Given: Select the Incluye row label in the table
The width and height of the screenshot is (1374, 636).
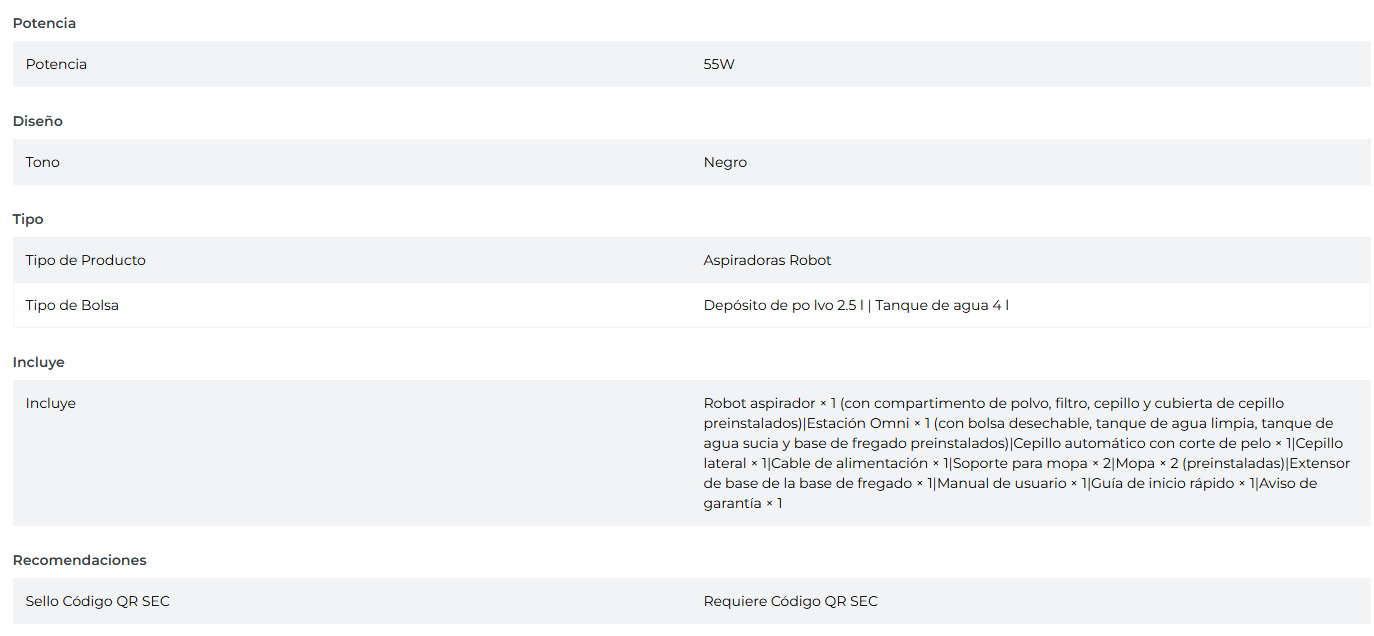Looking at the screenshot, I should [x=51, y=403].
